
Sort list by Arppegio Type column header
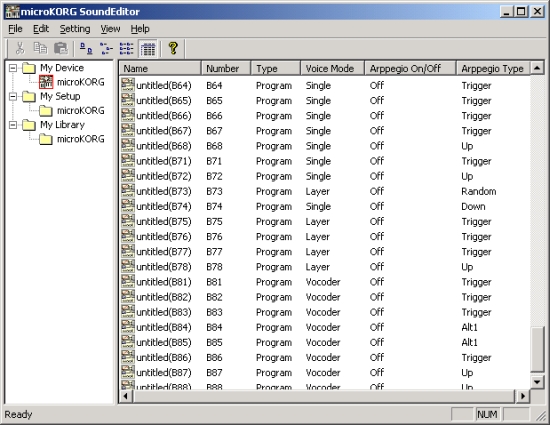pos(493,68)
